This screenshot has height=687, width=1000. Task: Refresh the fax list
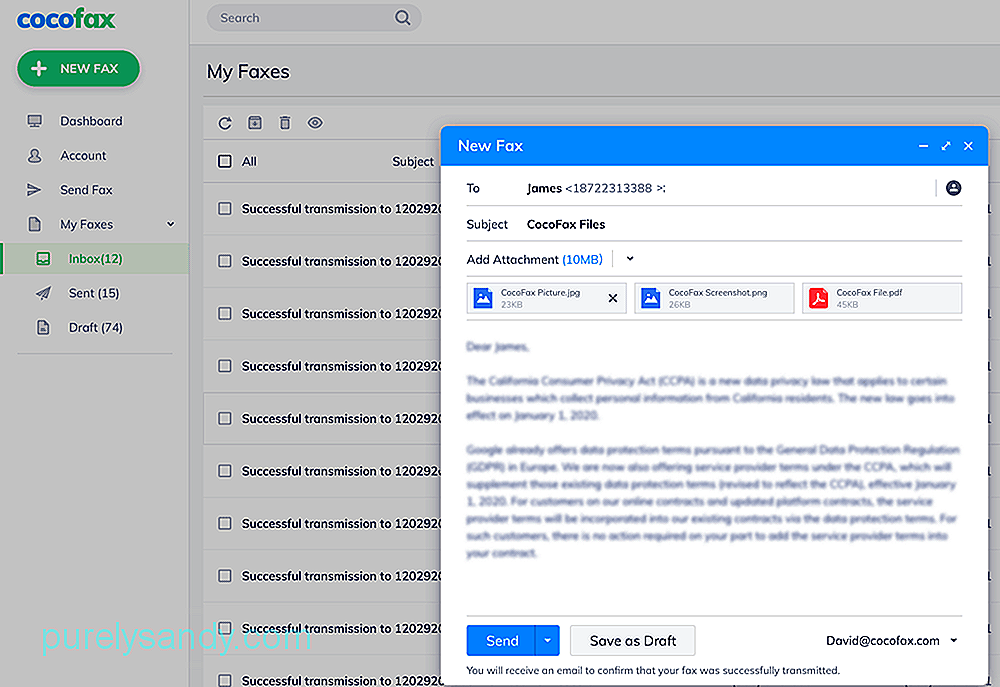tap(225, 122)
